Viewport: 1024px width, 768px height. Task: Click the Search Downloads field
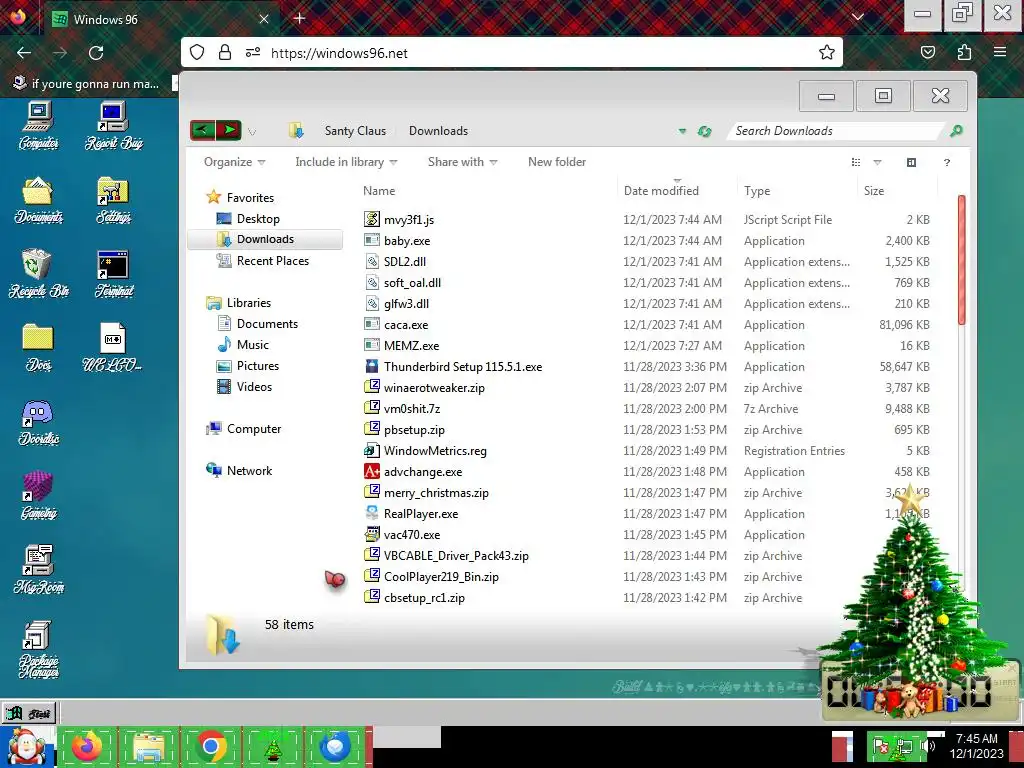click(835, 131)
